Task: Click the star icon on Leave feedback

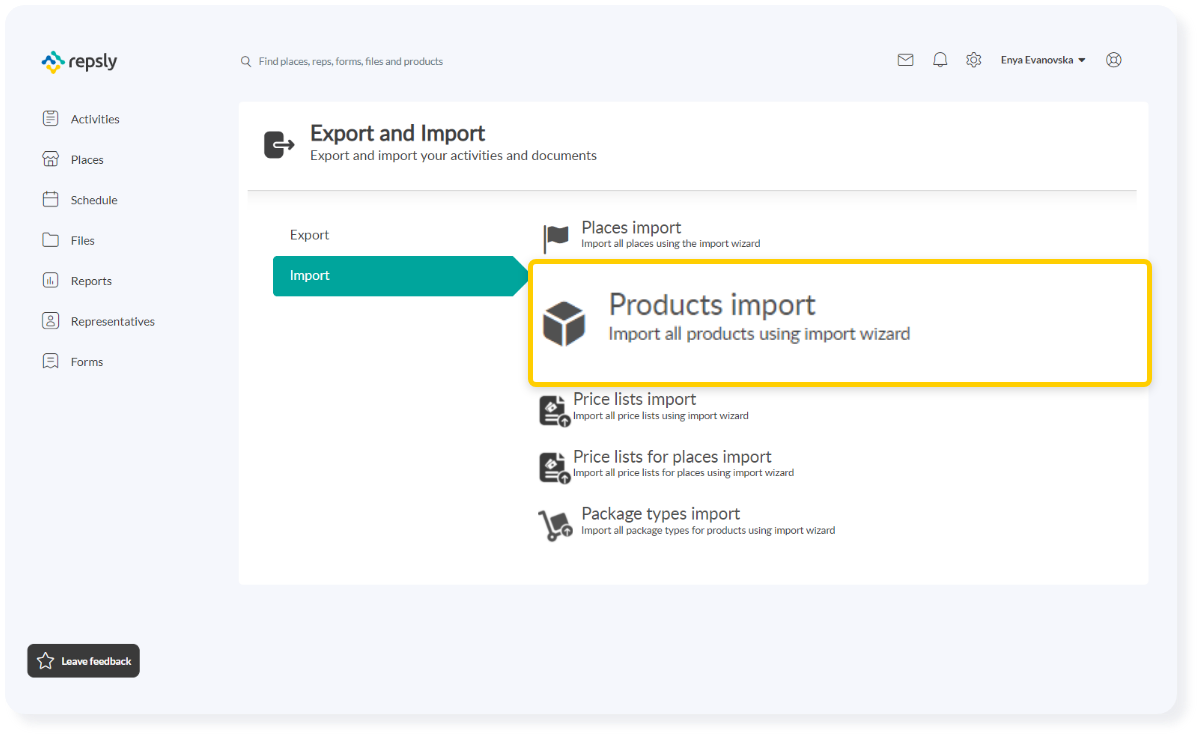Action: 45,661
